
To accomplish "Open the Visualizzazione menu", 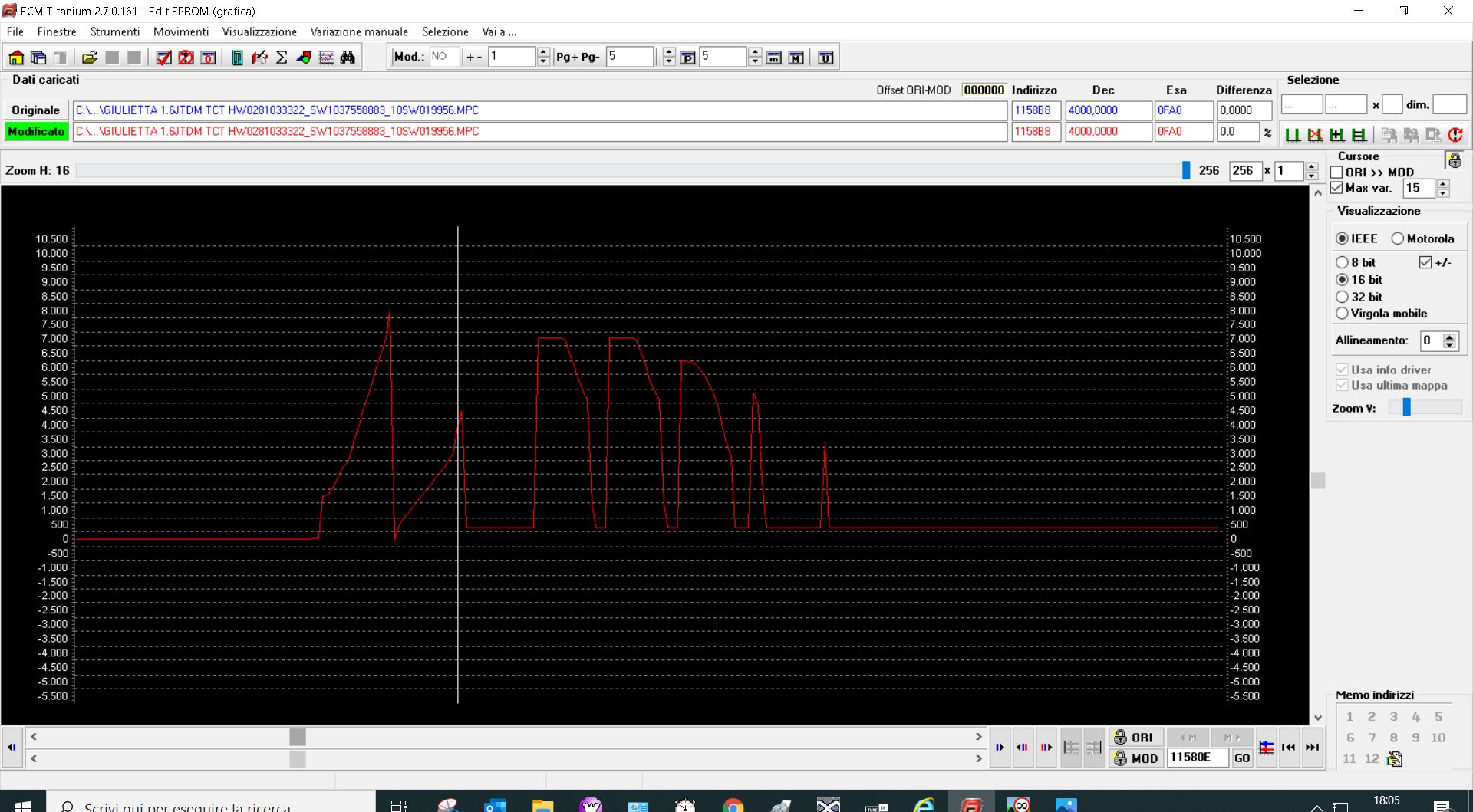I will [x=259, y=31].
